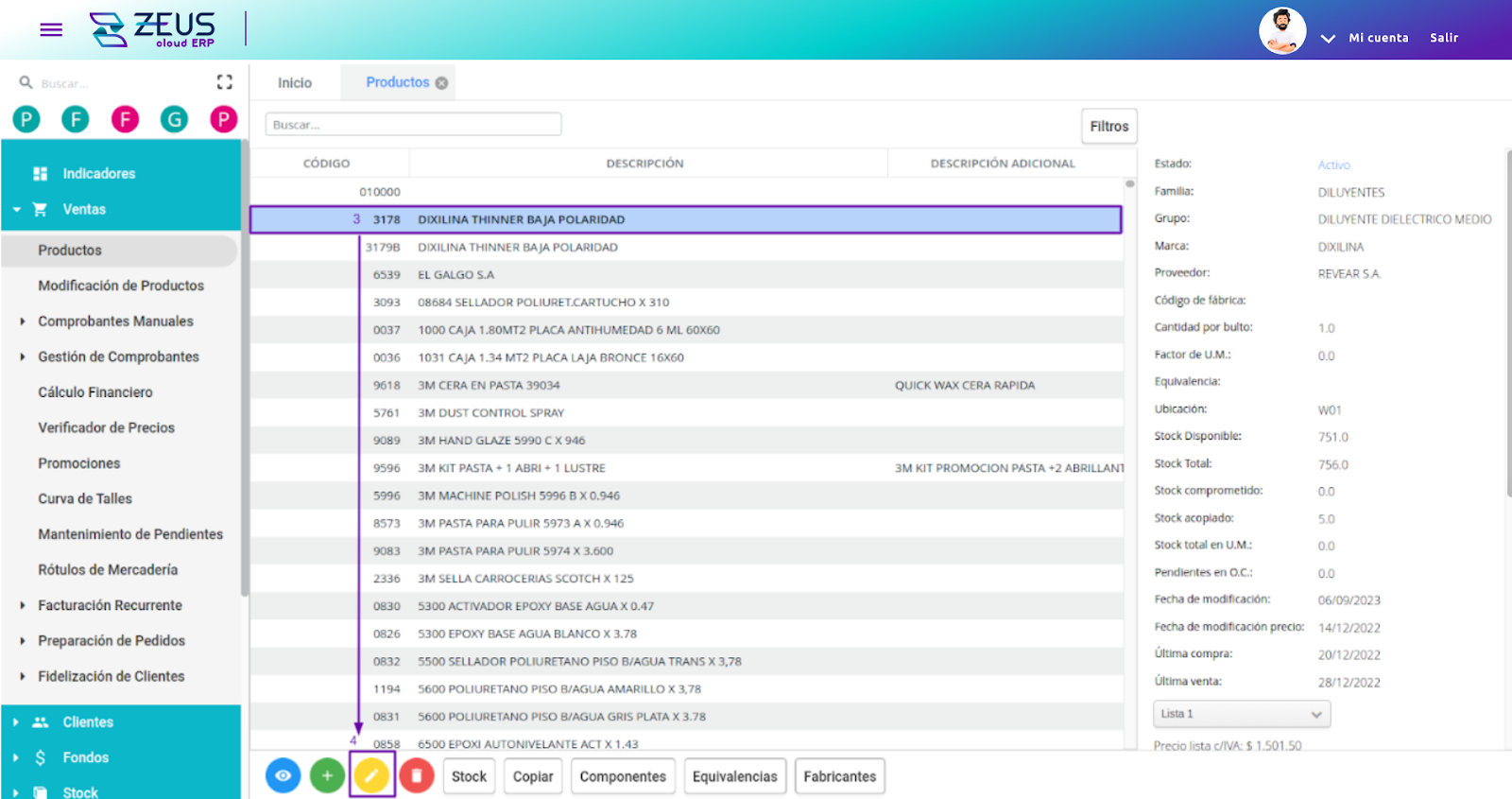The width and height of the screenshot is (1512, 799).
Task: Open Mantenimiento de Pendientes
Action: coord(130,534)
